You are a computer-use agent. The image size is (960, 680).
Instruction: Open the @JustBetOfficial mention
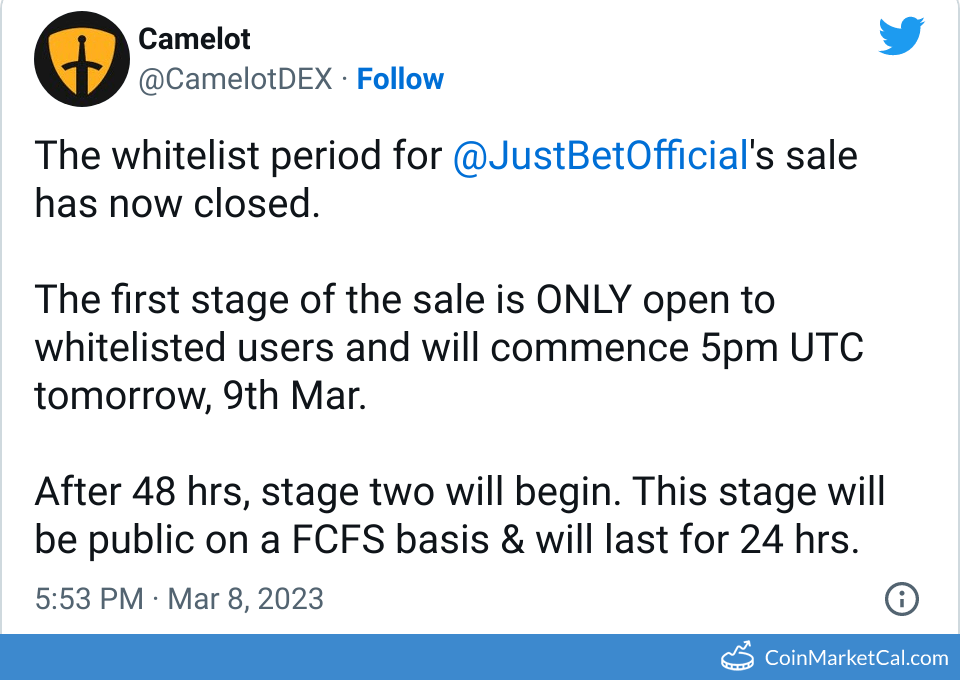click(600, 157)
